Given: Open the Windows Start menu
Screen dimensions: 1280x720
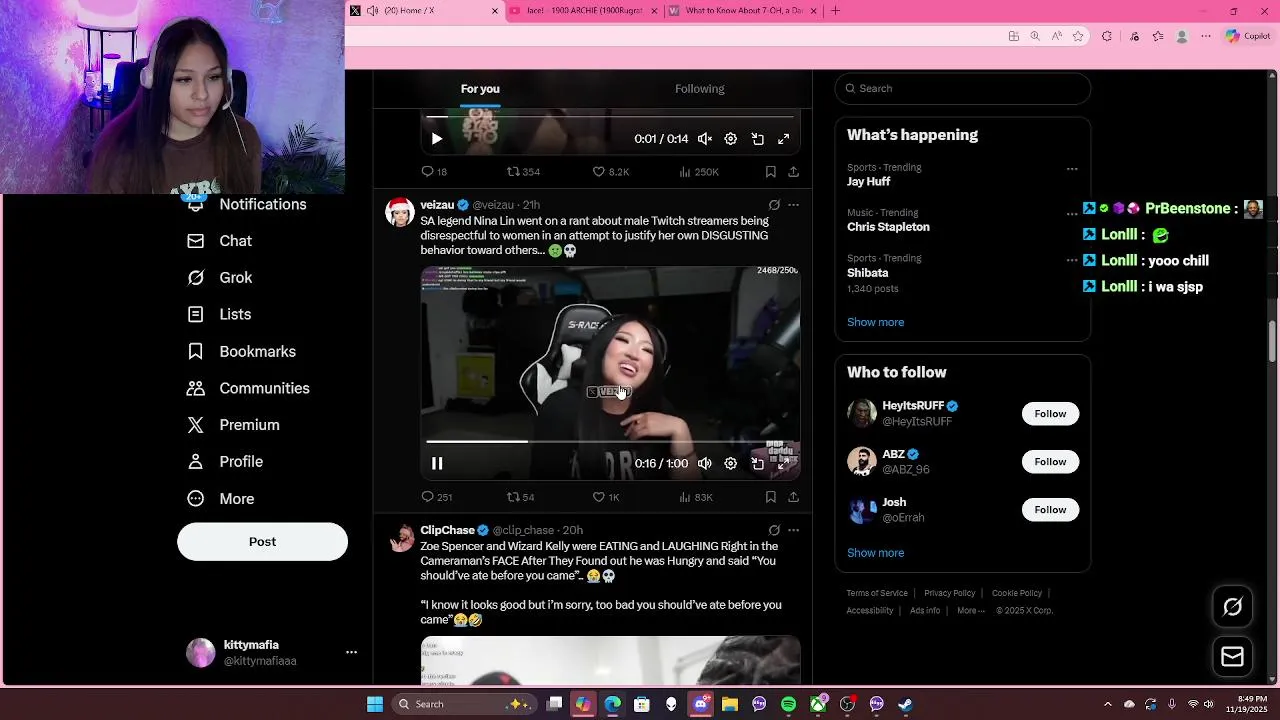Looking at the screenshot, I should tap(375, 704).
